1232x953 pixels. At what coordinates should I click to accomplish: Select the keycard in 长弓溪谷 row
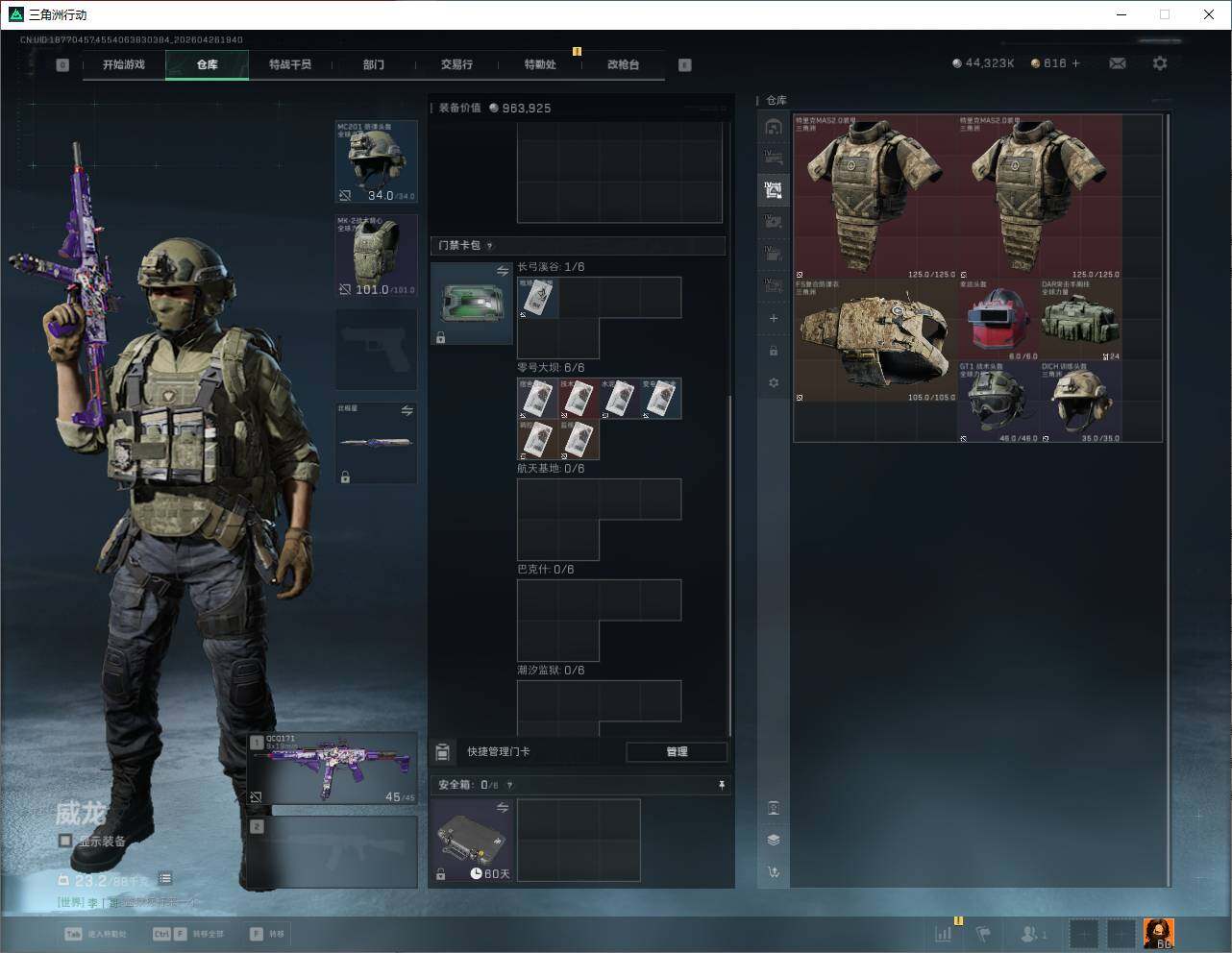point(538,298)
